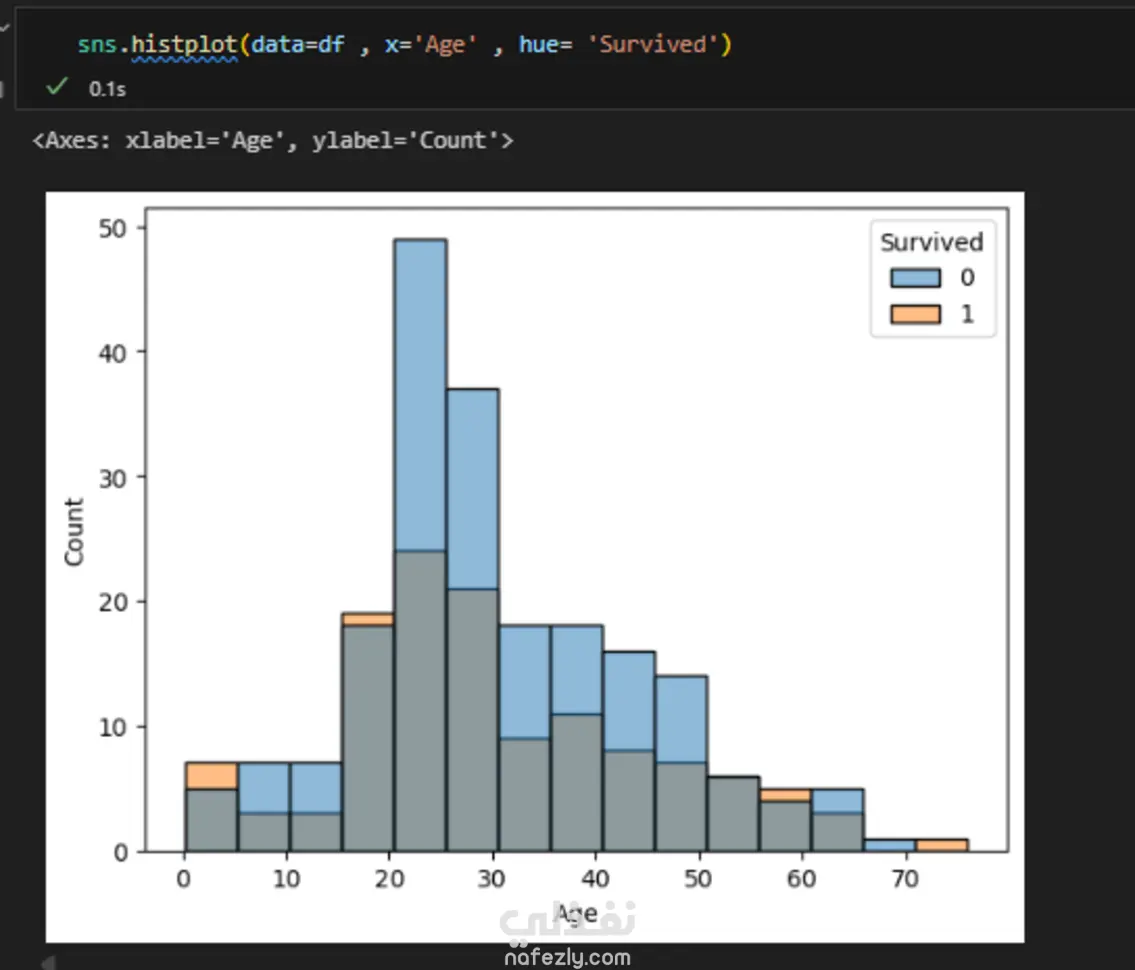Click the 0.1s execution time label
This screenshot has width=1135, height=970.
click(107, 89)
